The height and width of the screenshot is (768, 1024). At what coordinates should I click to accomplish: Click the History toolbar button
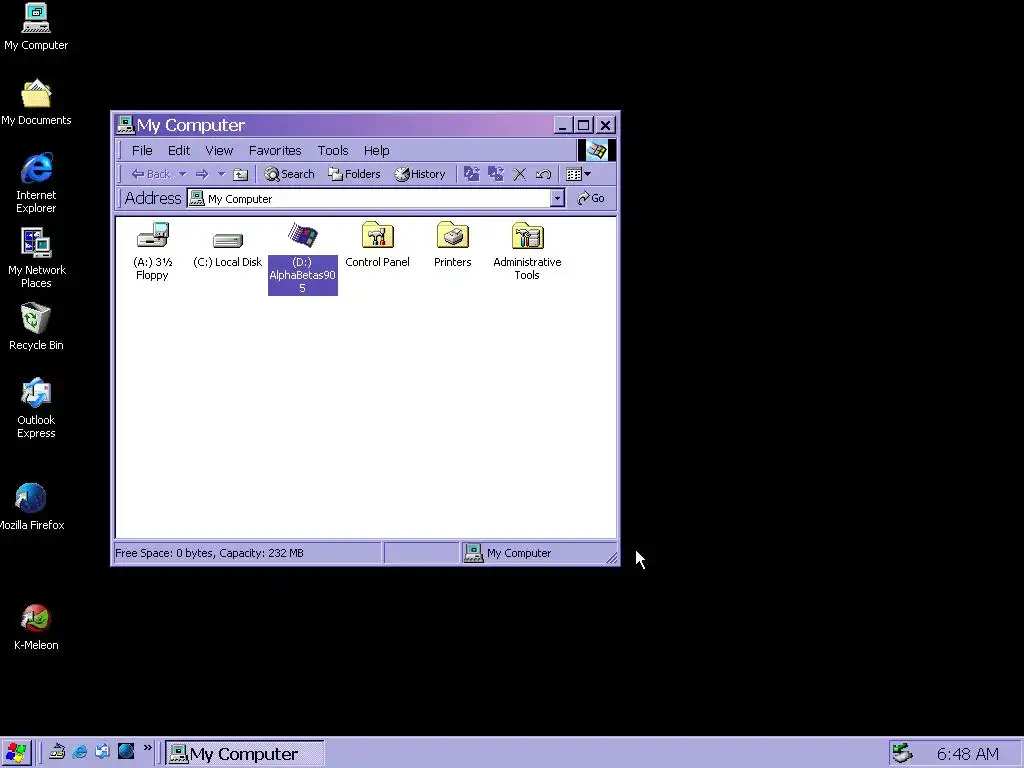[420, 174]
